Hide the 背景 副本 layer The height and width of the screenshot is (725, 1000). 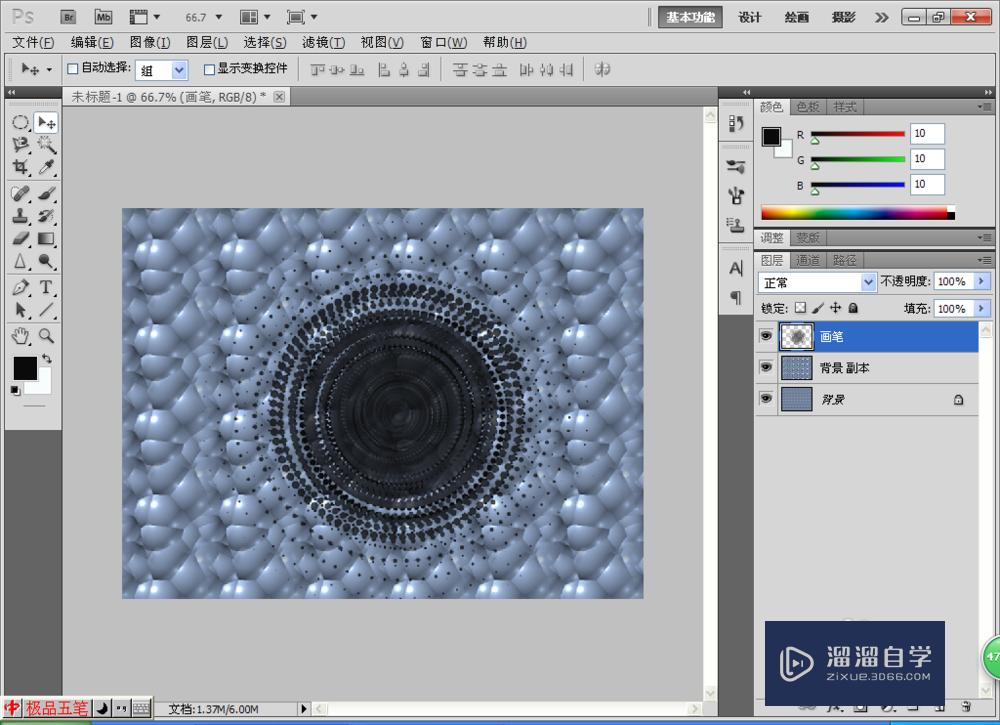[x=766, y=368]
